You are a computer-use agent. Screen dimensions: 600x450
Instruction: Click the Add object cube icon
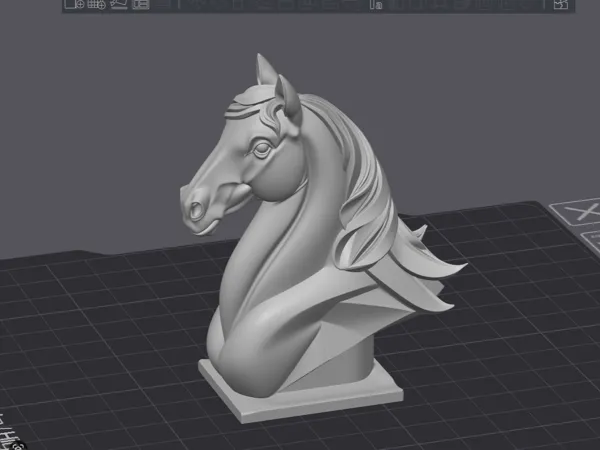coord(74,4)
